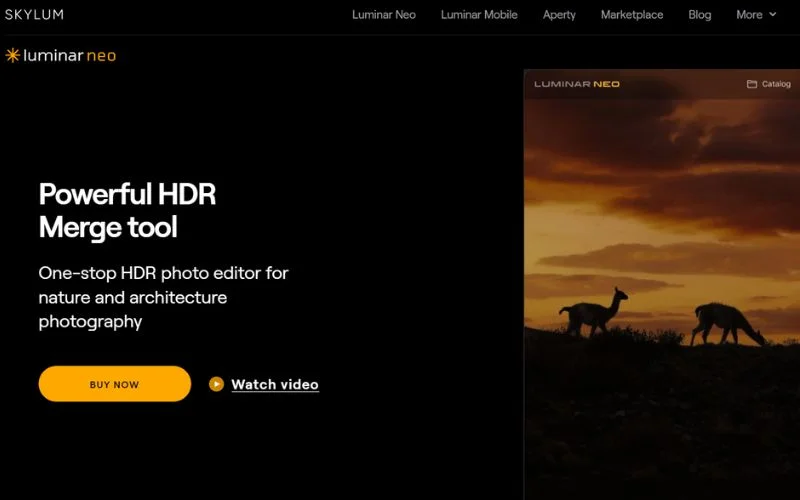Go to Luminar Mobile in the top navigation

(x=479, y=15)
